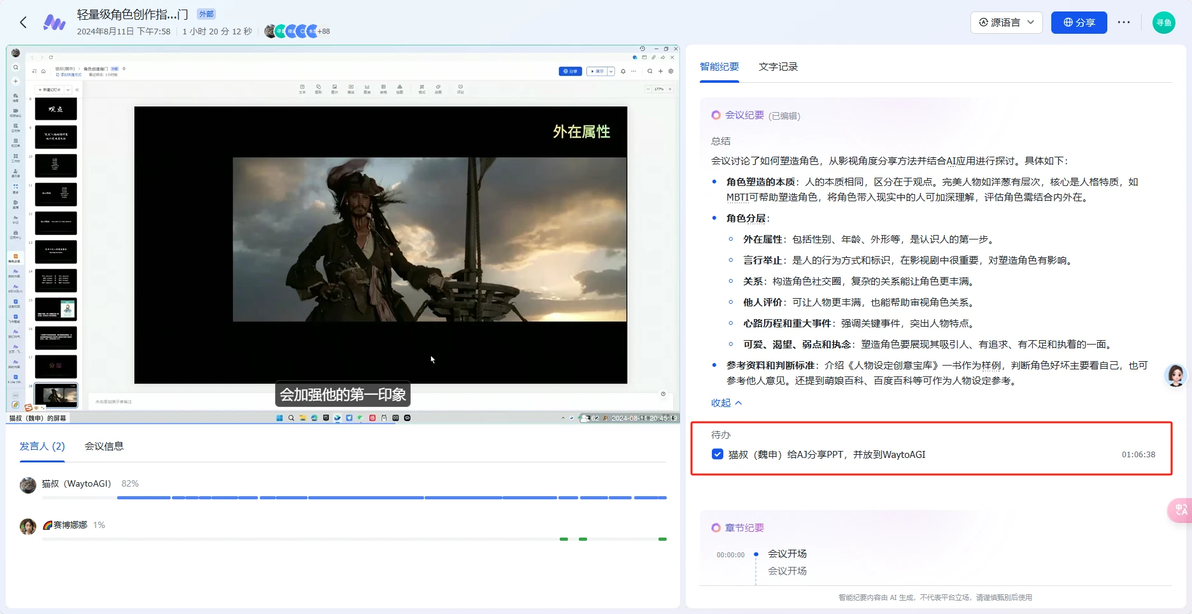This screenshot has width=1192, height=614.
Task: Select the meeting title 轻量级角色创作指...门
Action: pos(132,14)
